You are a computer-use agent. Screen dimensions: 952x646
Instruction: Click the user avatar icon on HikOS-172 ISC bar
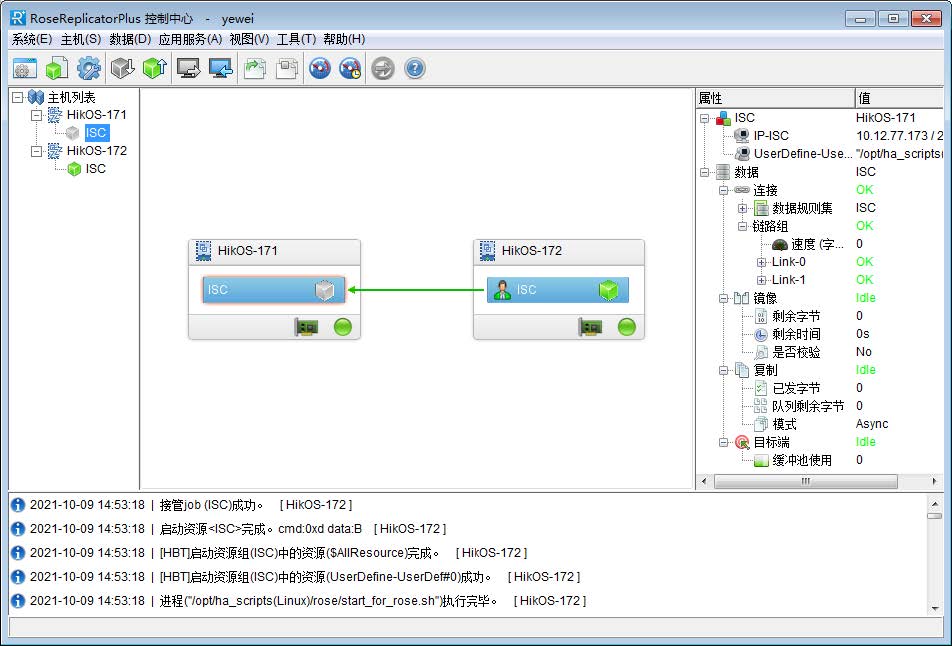pyautogui.click(x=502, y=290)
